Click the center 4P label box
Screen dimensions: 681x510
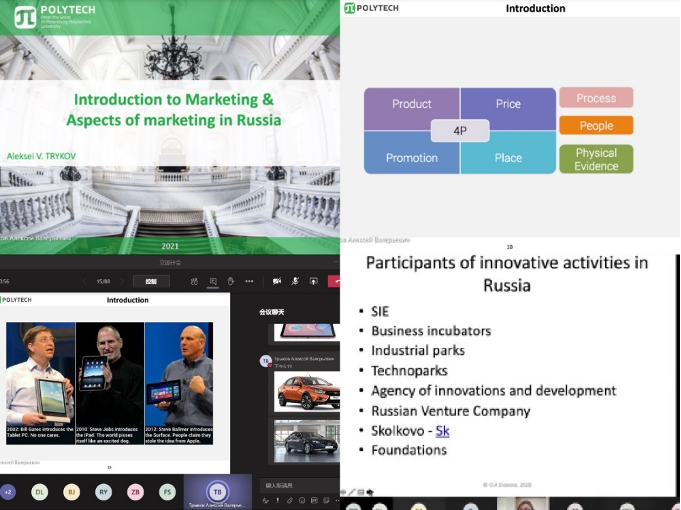460,130
